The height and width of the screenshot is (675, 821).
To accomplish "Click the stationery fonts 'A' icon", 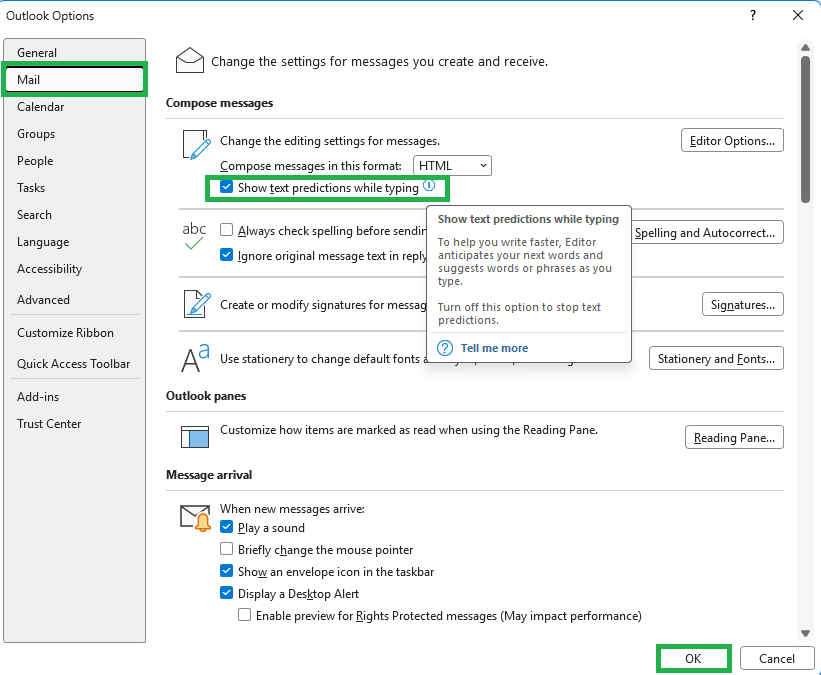I will pyautogui.click(x=195, y=358).
